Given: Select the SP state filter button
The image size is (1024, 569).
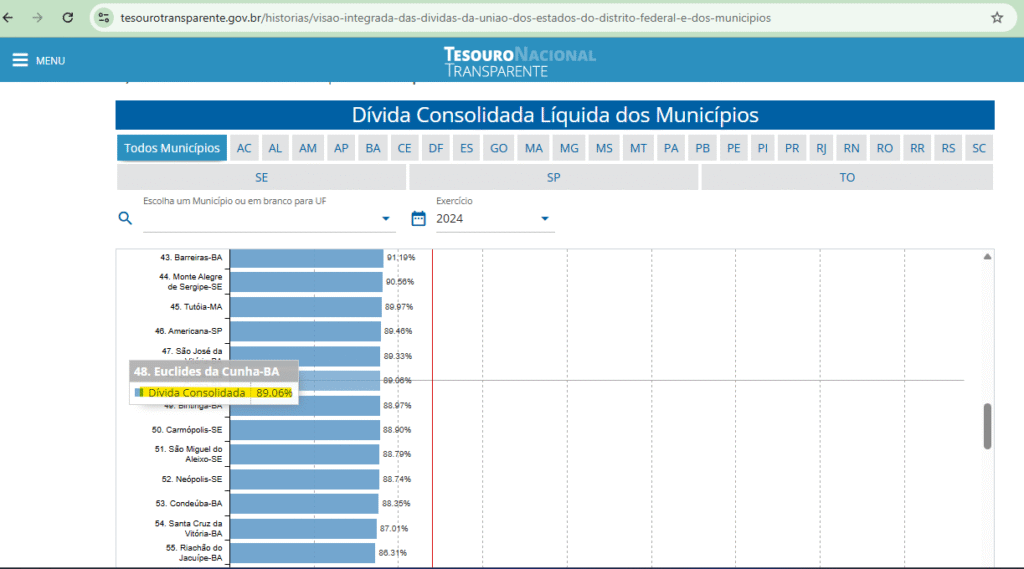Looking at the screenshot, I should click(553, 177).
